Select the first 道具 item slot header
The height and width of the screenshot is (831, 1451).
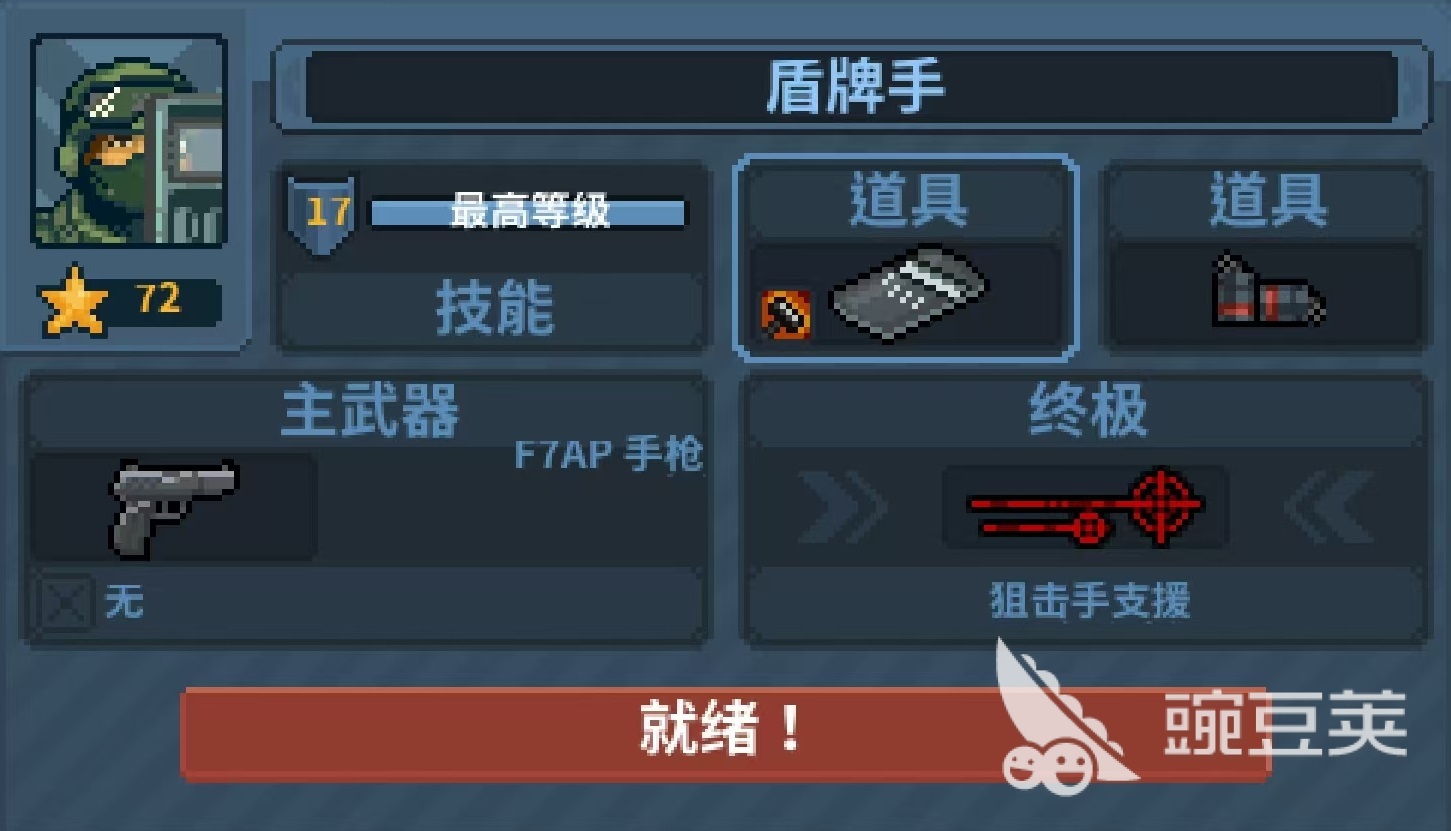[x=908, y=201]
